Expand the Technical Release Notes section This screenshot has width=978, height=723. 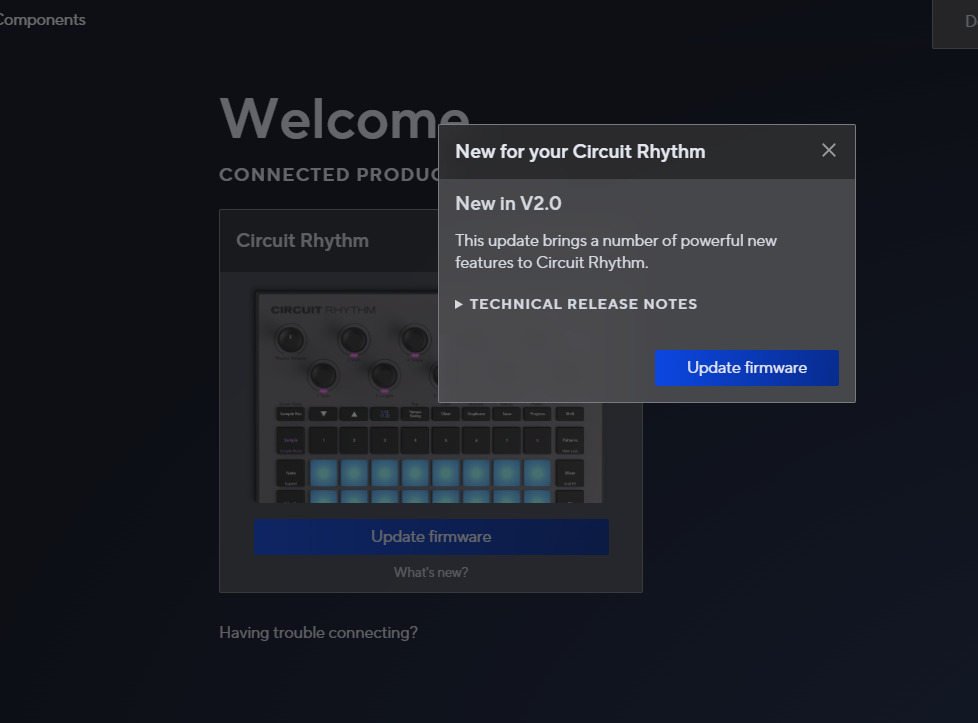pos(576,304)
